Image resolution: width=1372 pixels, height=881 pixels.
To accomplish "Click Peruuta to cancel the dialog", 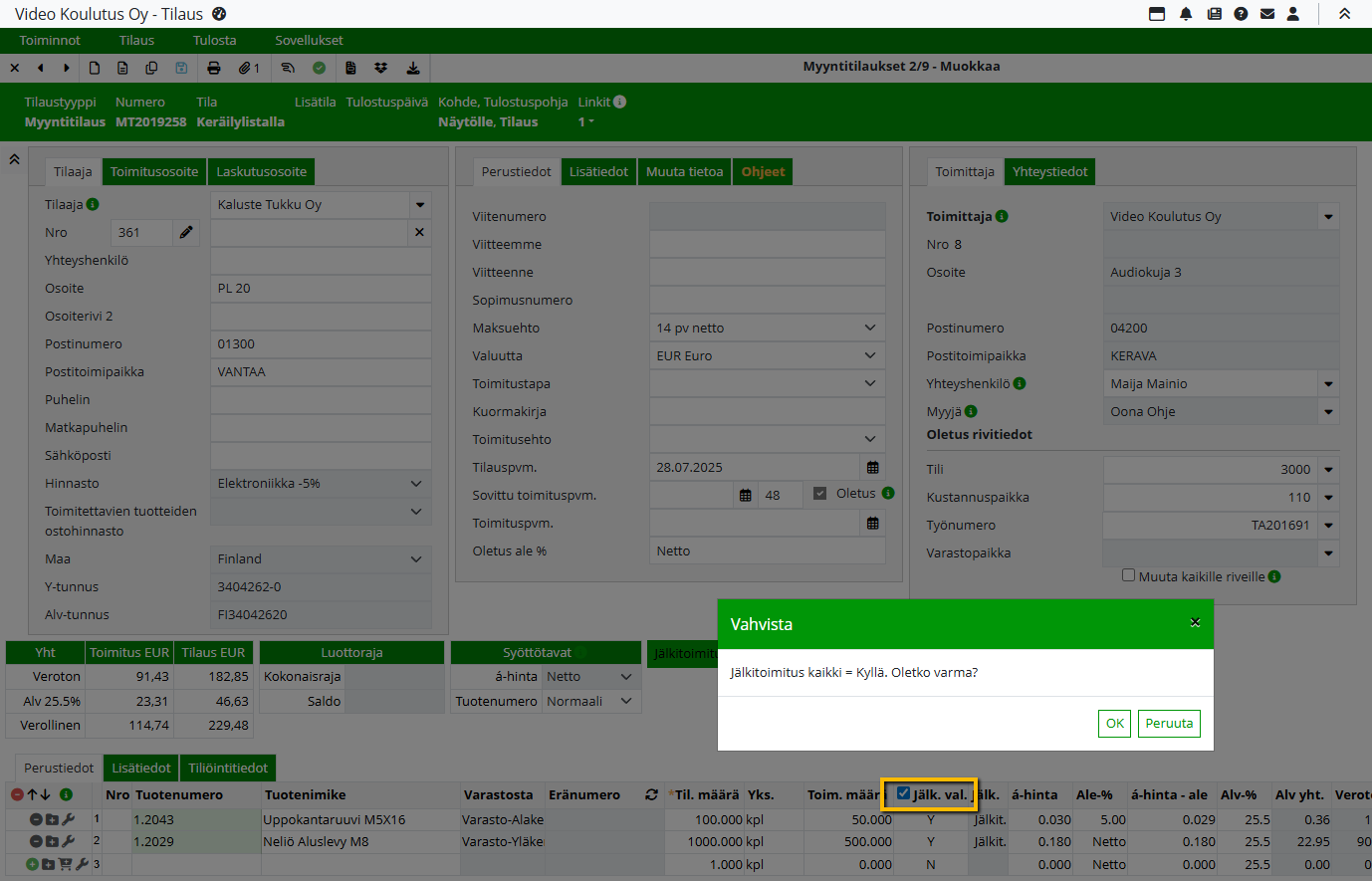I will pyautogui.click(x=1169, y=724).
